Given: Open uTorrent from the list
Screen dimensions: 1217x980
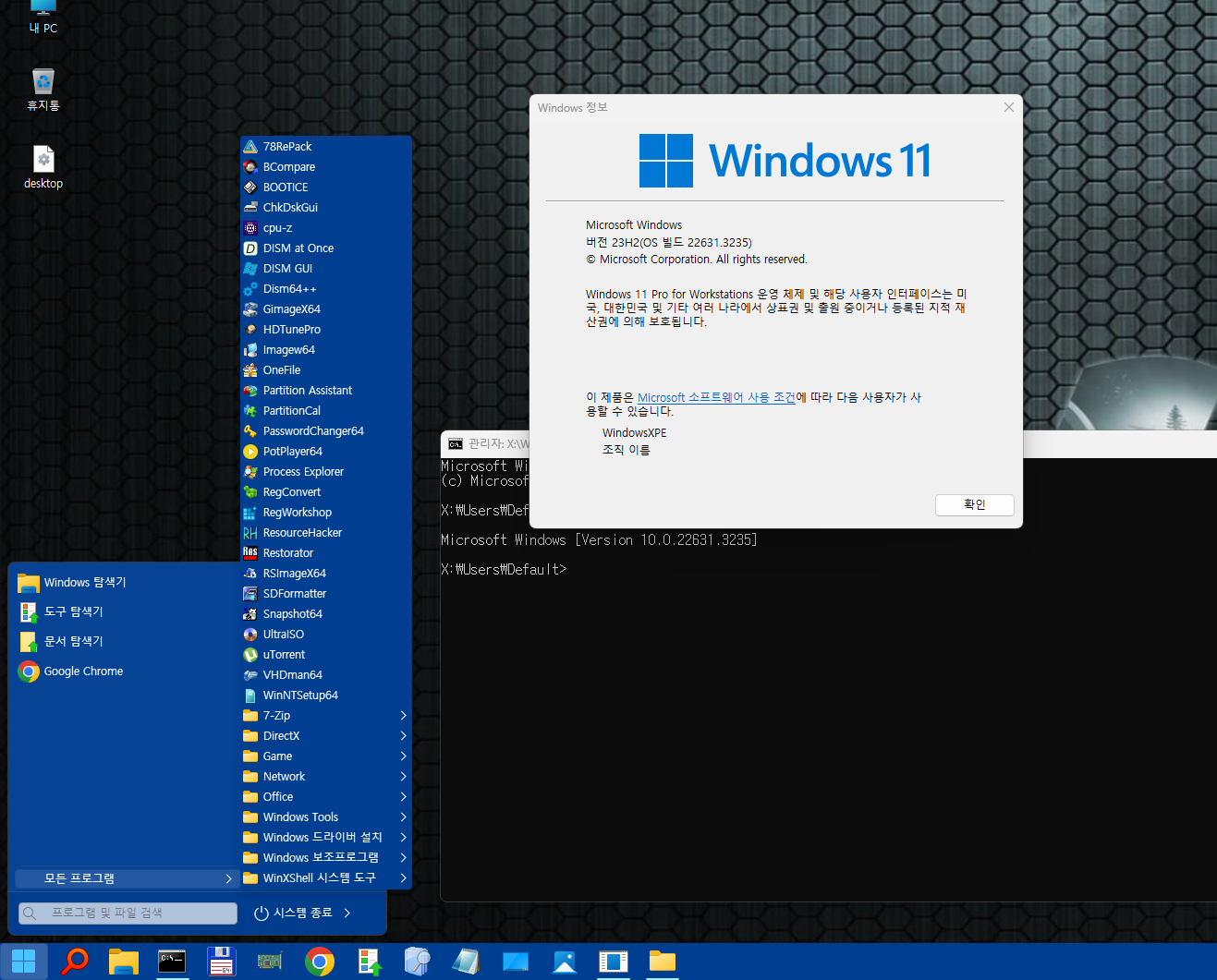Looking at the screenshot, I should 325,654.
